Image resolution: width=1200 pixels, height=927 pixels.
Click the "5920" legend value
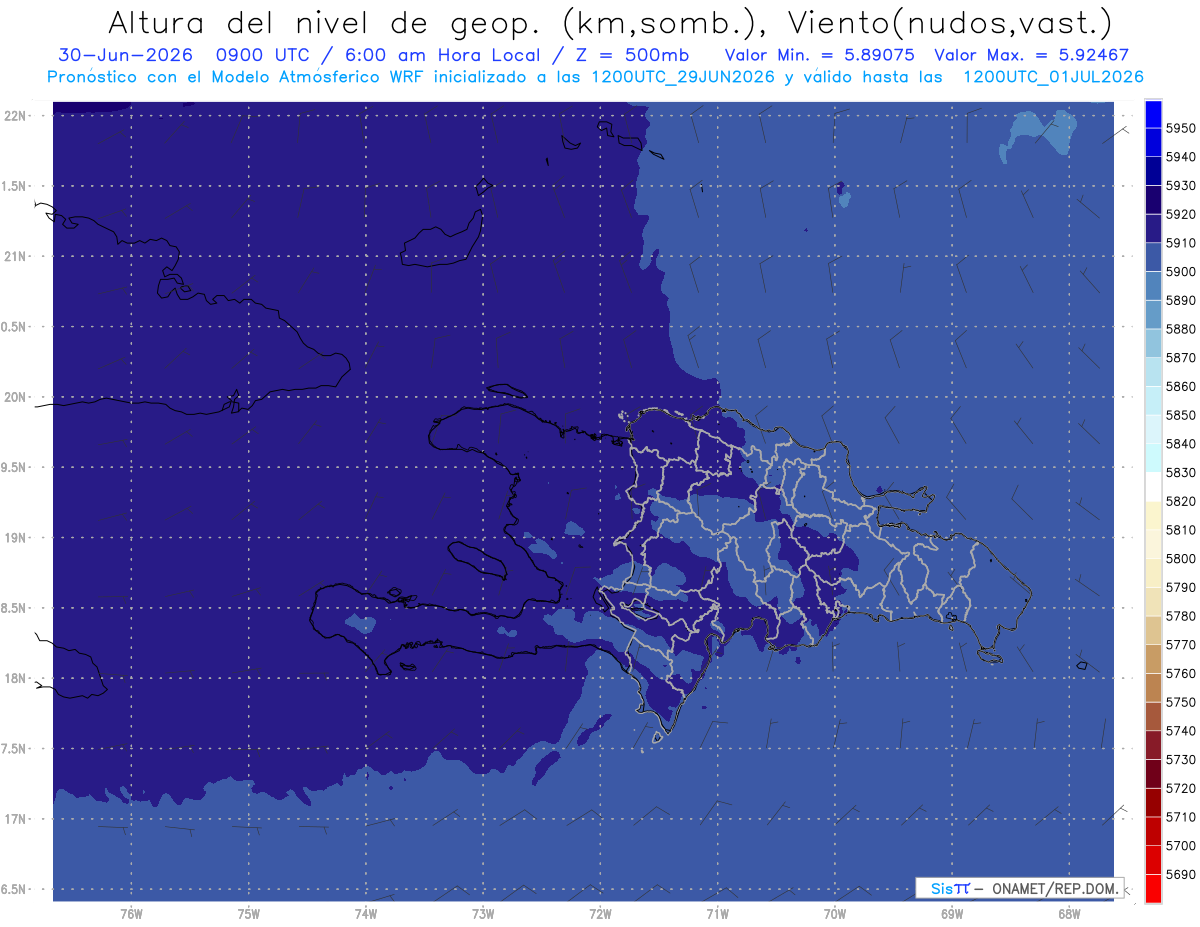point(1181,214)
